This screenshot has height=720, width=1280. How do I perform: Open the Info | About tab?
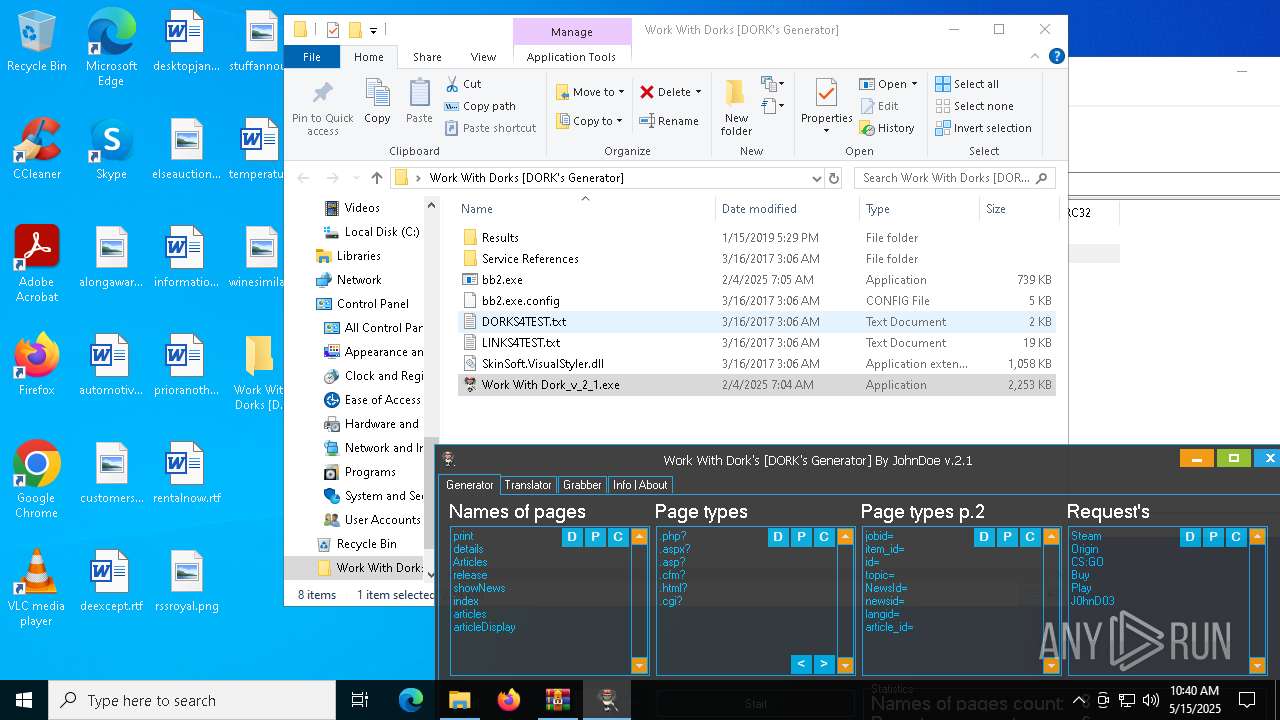click(x=640, y=485)
